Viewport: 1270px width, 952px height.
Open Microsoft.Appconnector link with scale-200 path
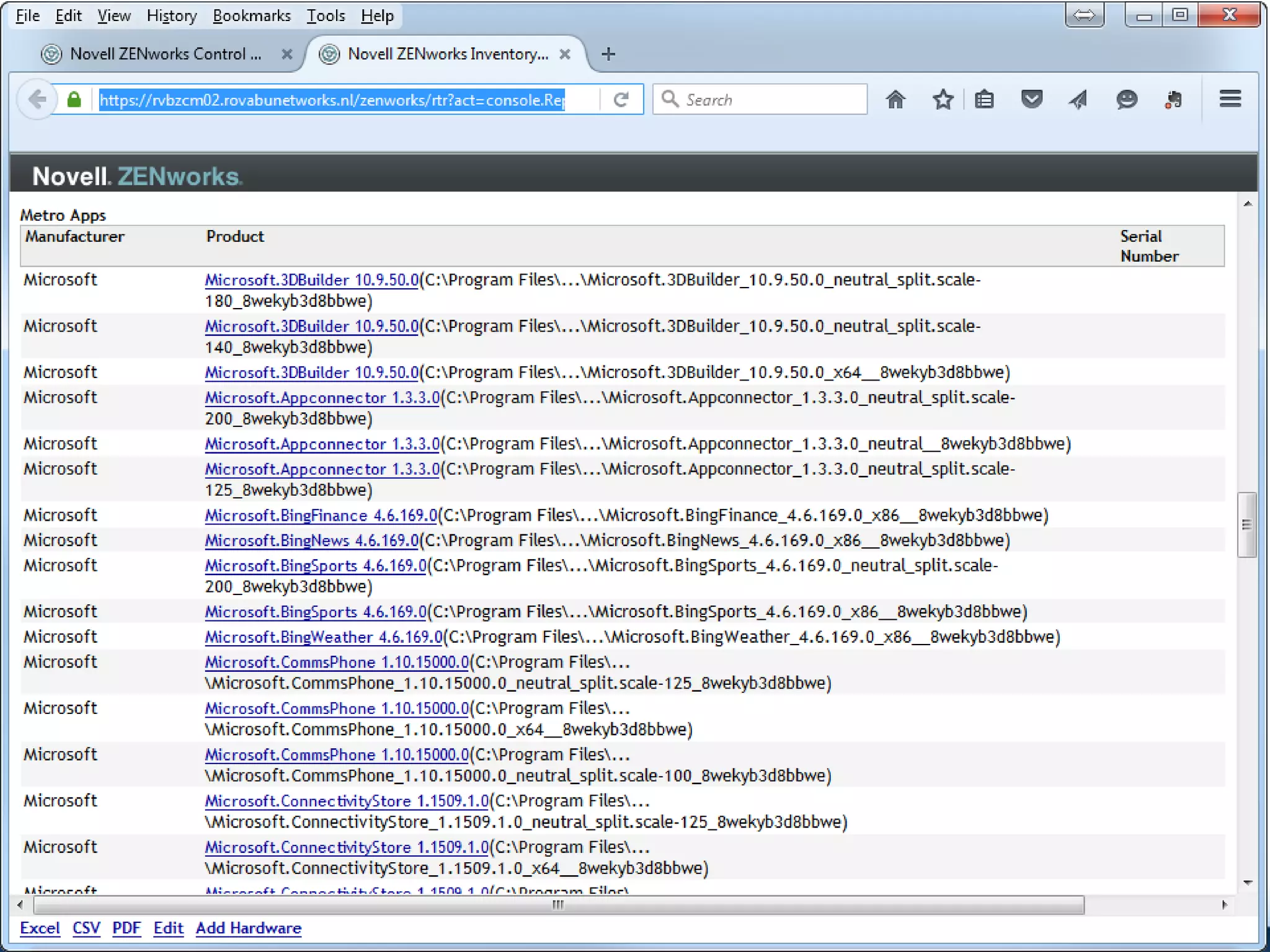tap(322, 397)
